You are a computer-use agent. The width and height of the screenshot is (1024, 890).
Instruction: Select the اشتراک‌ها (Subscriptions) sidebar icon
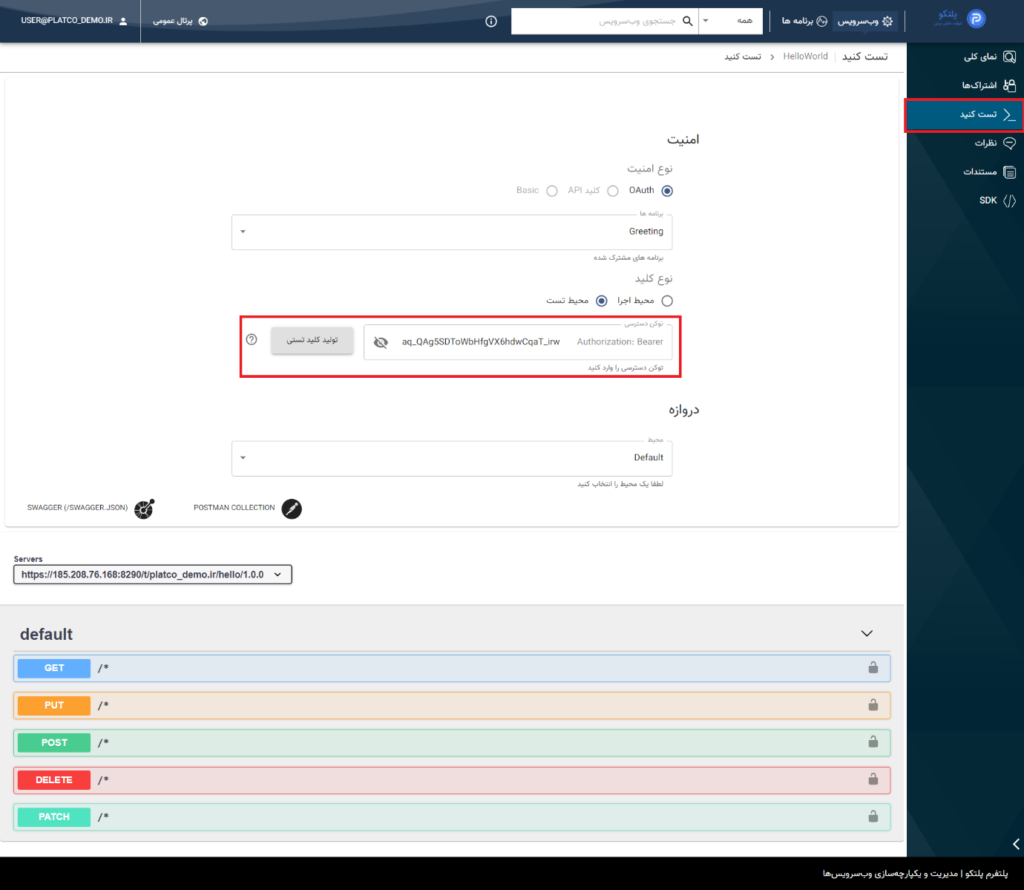1010,86
